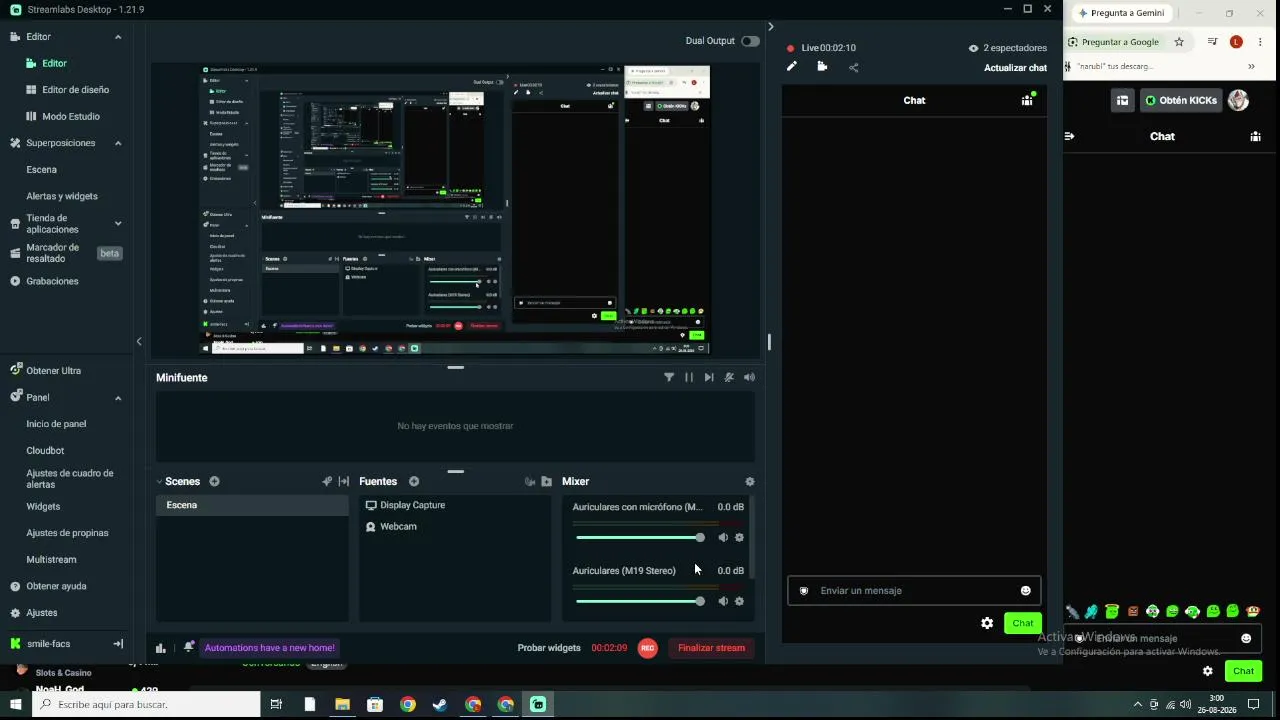Open emoji picker in Chrome Kick chat

[x=1246, y=638]
